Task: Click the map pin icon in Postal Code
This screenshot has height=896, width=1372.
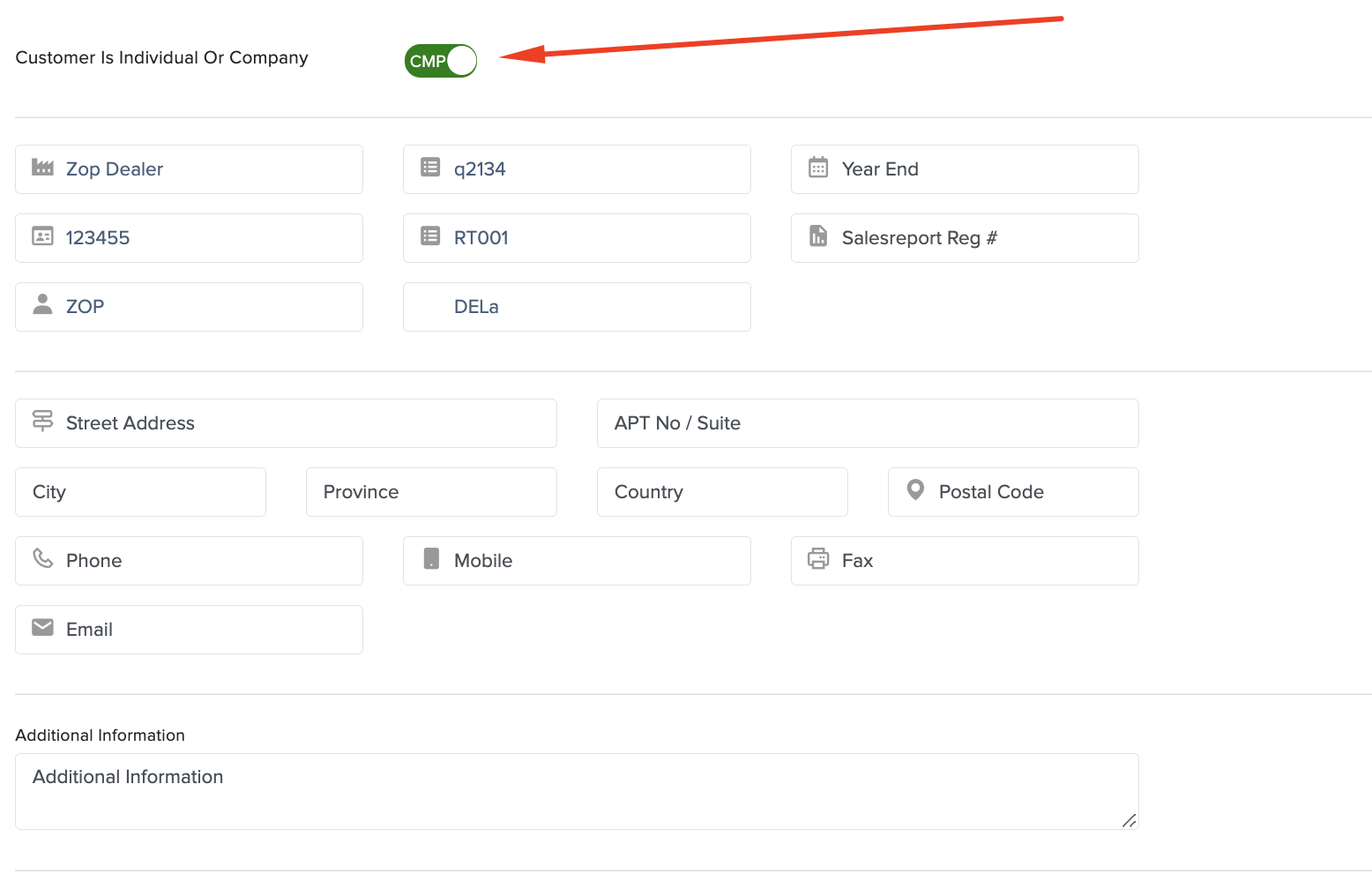Action: pos(915,489)
